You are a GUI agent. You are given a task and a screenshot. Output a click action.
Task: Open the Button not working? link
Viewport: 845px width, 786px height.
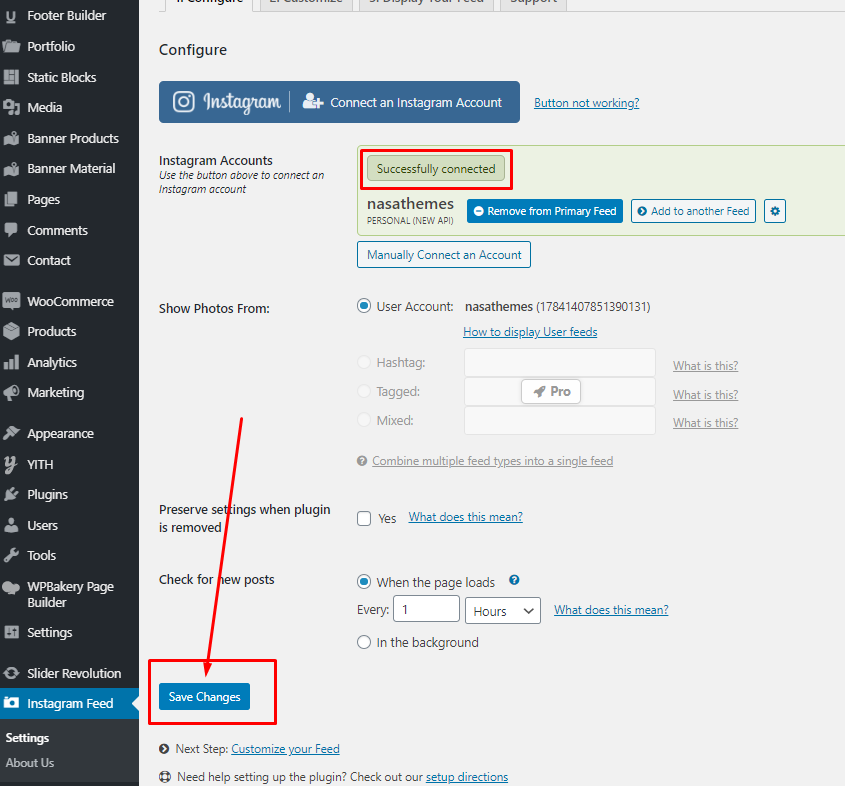tap(586, 103)
